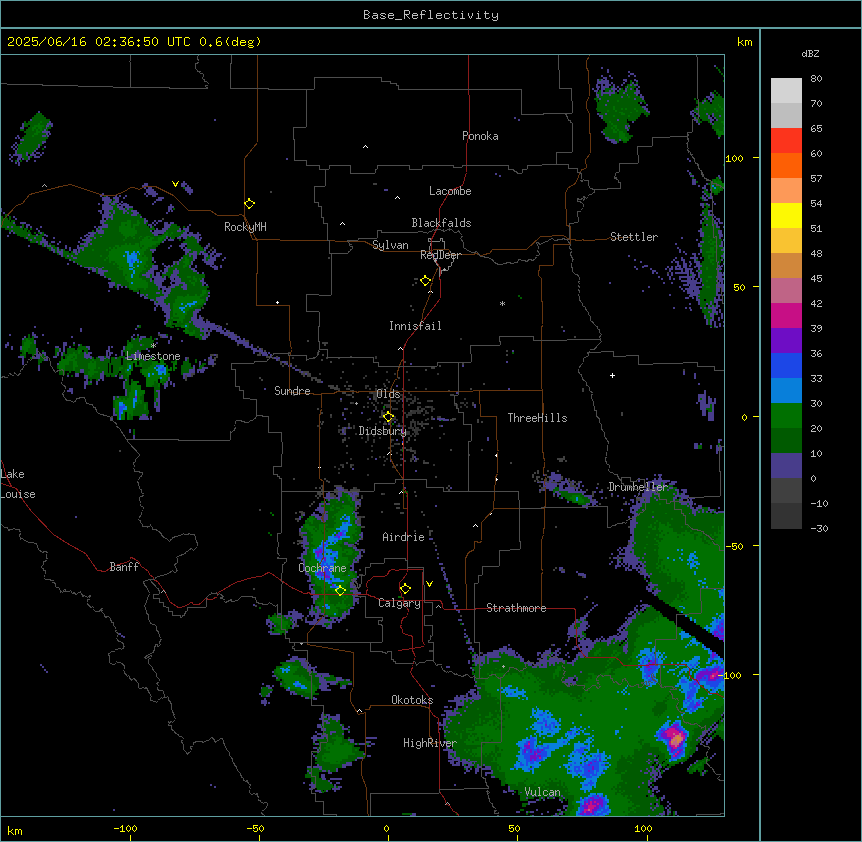Click the Limestone label
862x842 pixels.
[153, 356]
